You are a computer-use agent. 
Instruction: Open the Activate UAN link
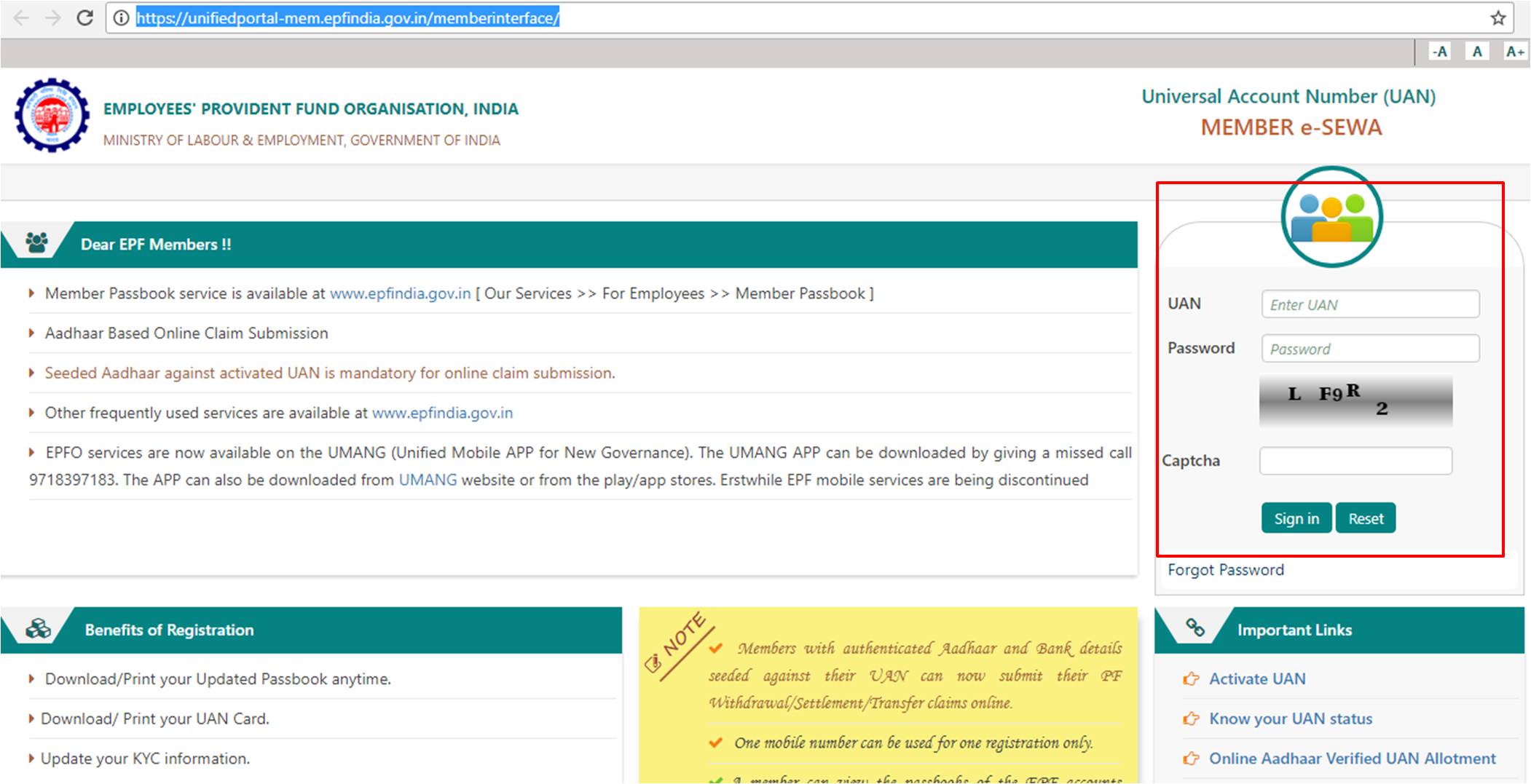[1257, 678]
